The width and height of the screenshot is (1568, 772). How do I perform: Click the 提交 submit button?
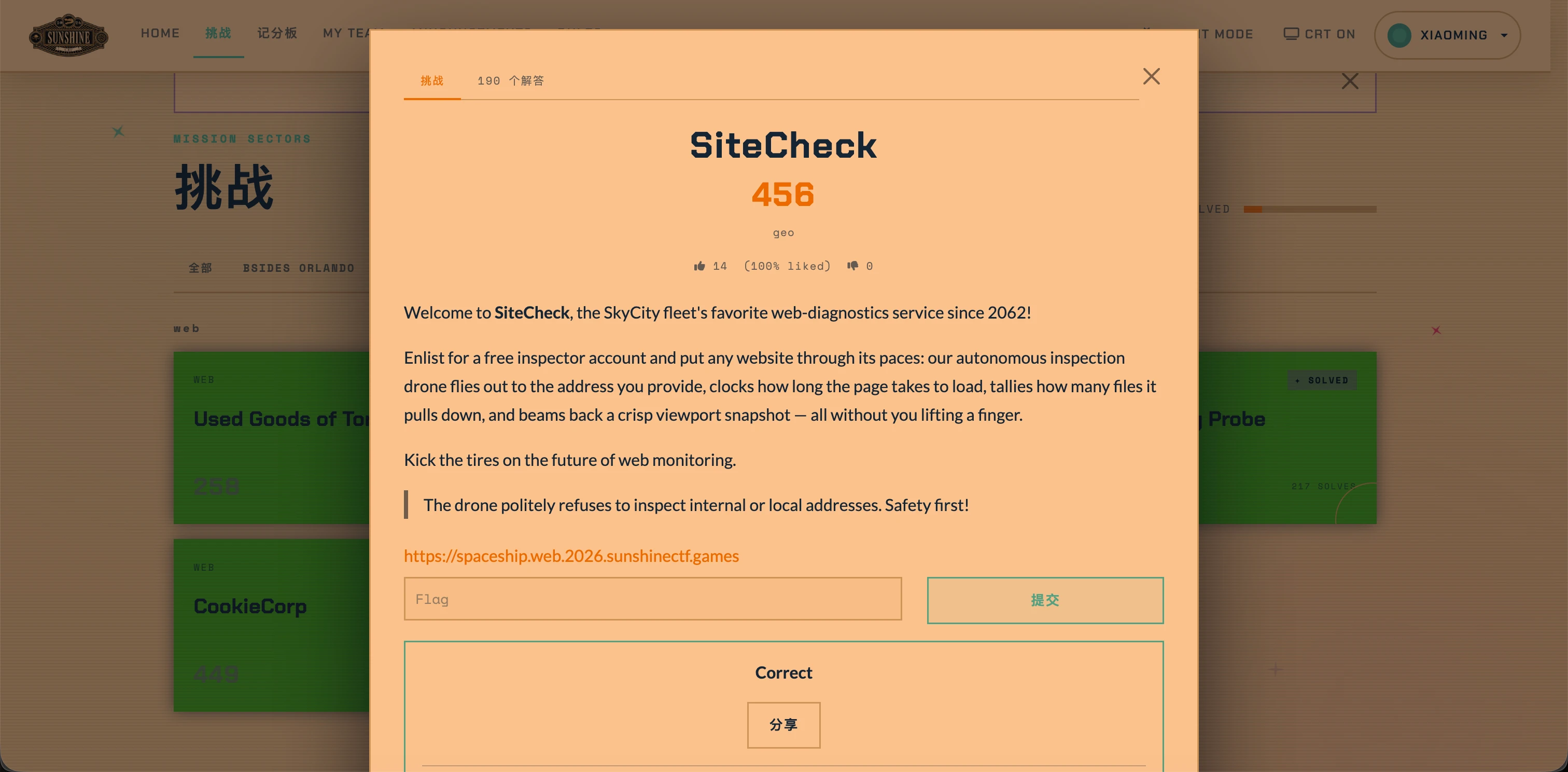pyautogui.click(x=1045, y=600)
